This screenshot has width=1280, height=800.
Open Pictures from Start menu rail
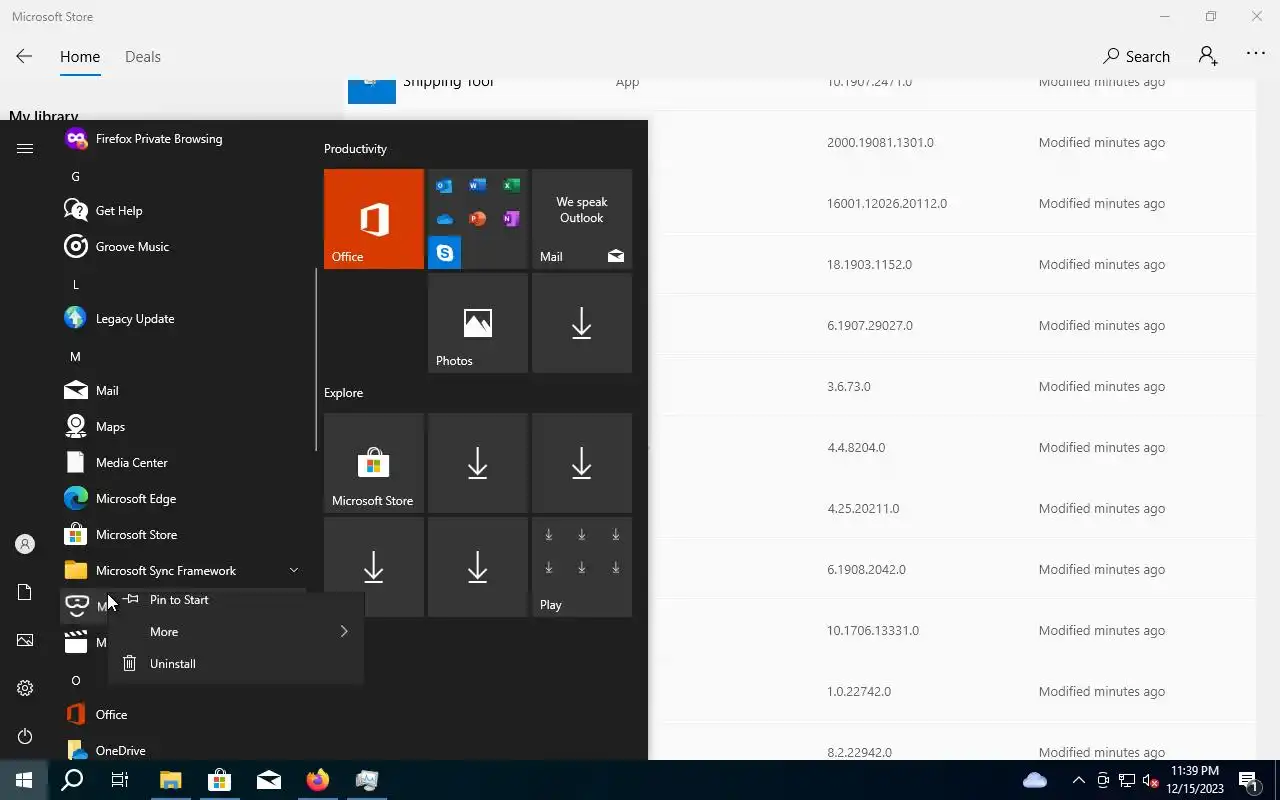(25, 640)
